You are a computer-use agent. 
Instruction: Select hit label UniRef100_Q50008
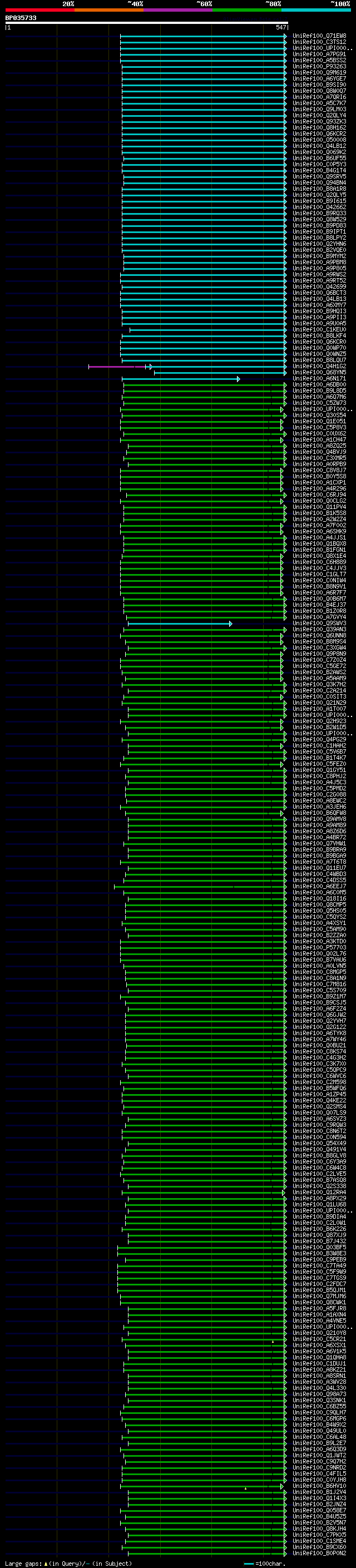(x=319, y=140)
